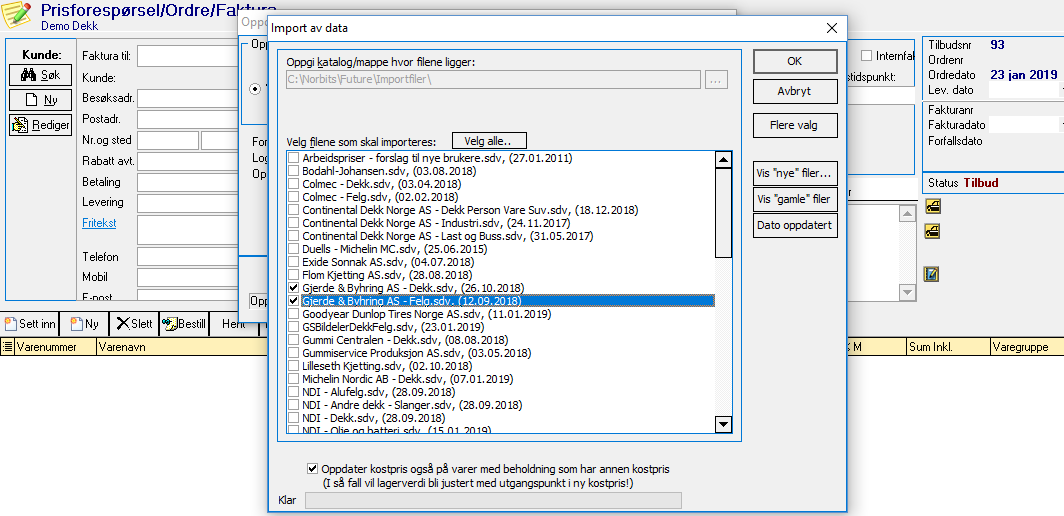
Task: Click the blue notepad edit icon
Action: coord(932,274)
